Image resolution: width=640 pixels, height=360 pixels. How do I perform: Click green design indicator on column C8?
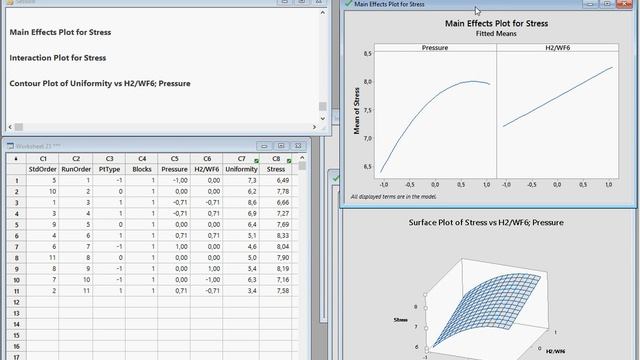click(x=289, y=161)
